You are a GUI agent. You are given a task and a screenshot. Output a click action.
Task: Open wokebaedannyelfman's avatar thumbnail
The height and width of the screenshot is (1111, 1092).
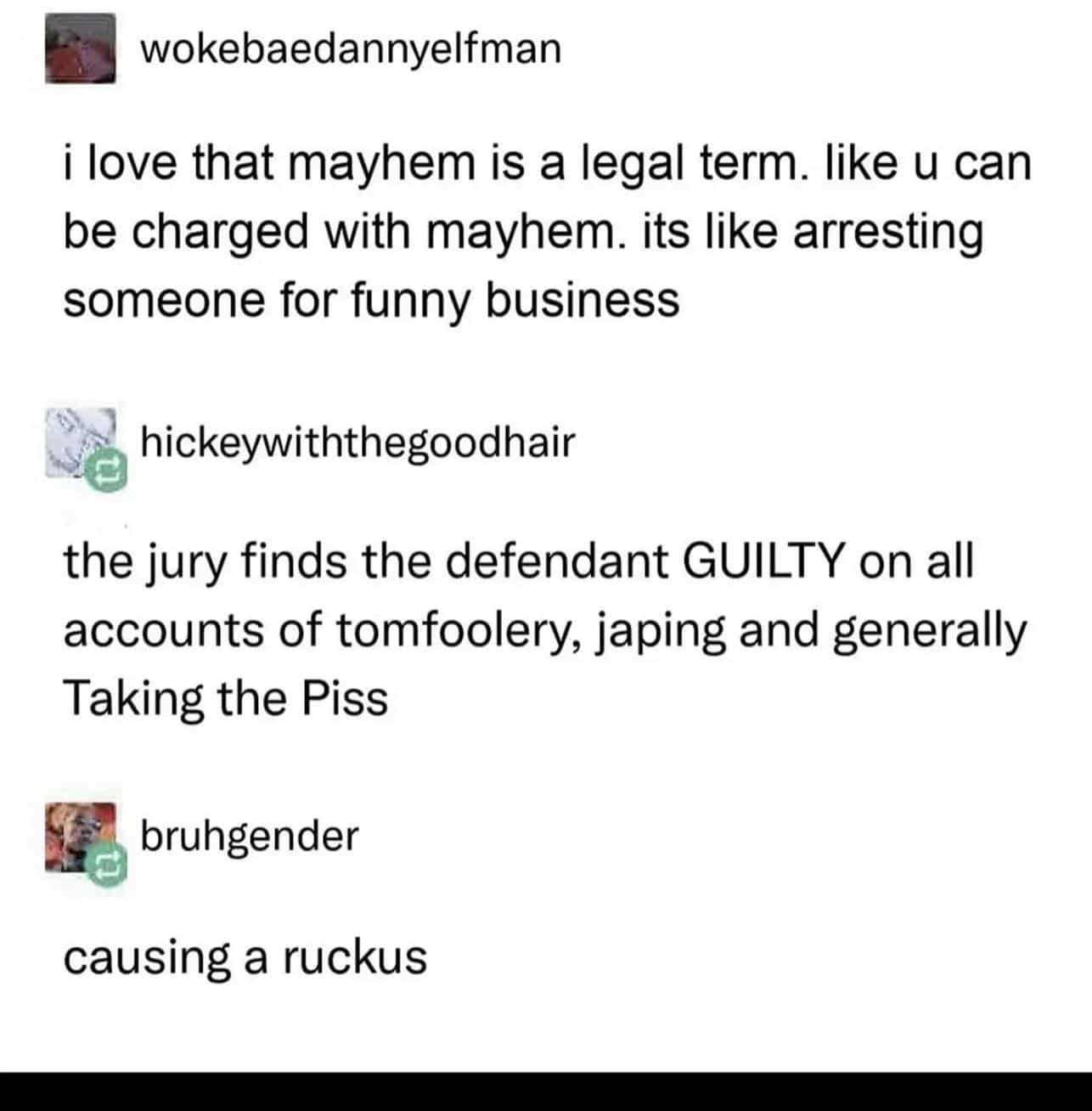click(x=81, y=48)
